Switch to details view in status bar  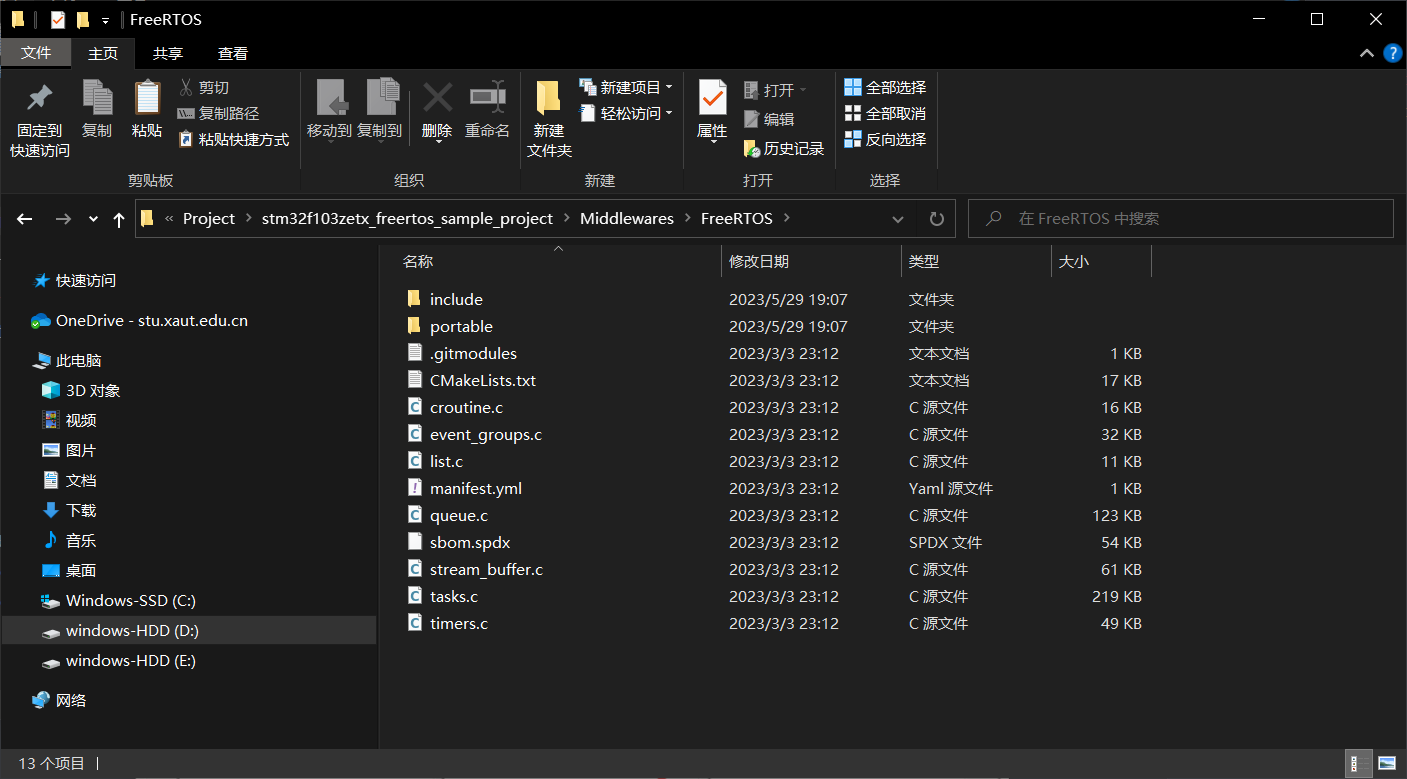point(1358,764)
